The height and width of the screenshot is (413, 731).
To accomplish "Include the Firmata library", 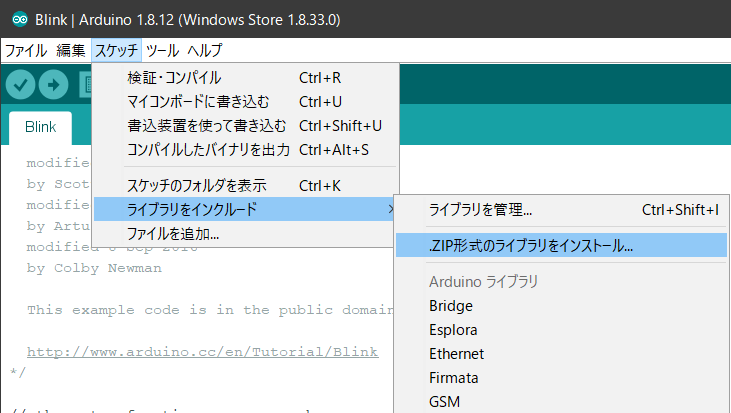I will (561, 378).
